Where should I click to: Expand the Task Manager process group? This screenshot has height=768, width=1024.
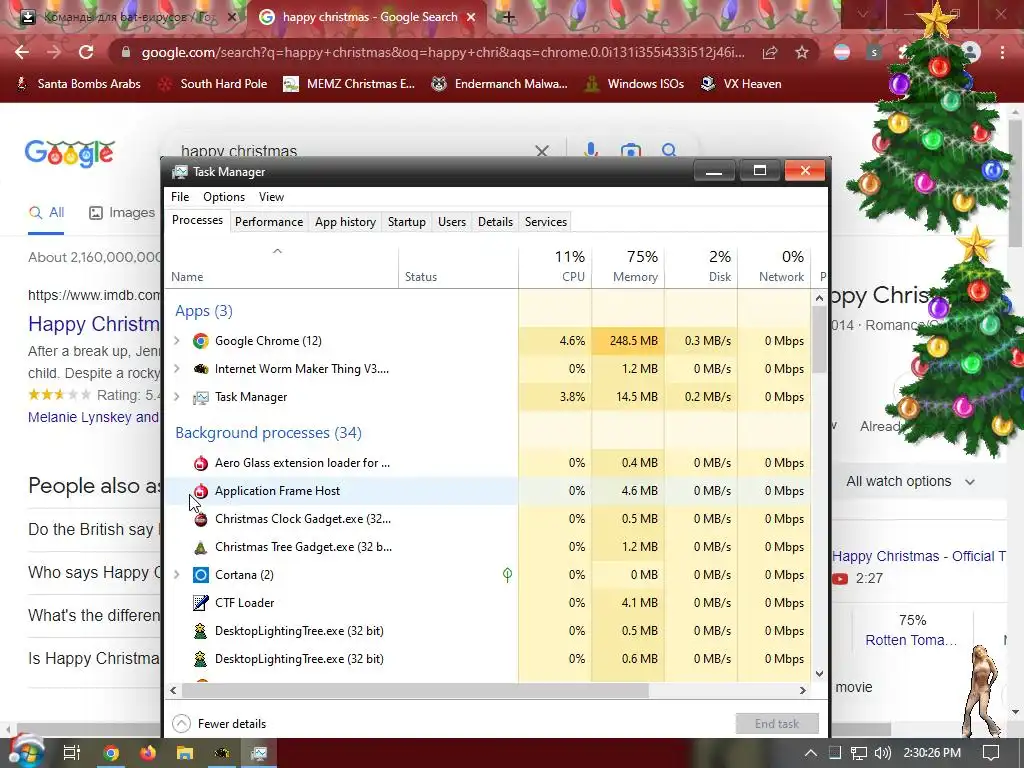click(x=176, y=396)
